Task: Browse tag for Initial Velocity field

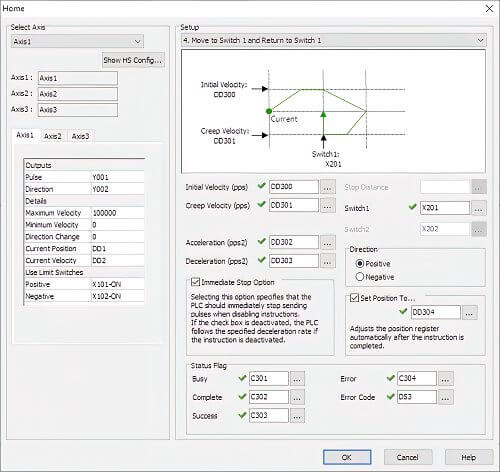Action: [327, 187]
